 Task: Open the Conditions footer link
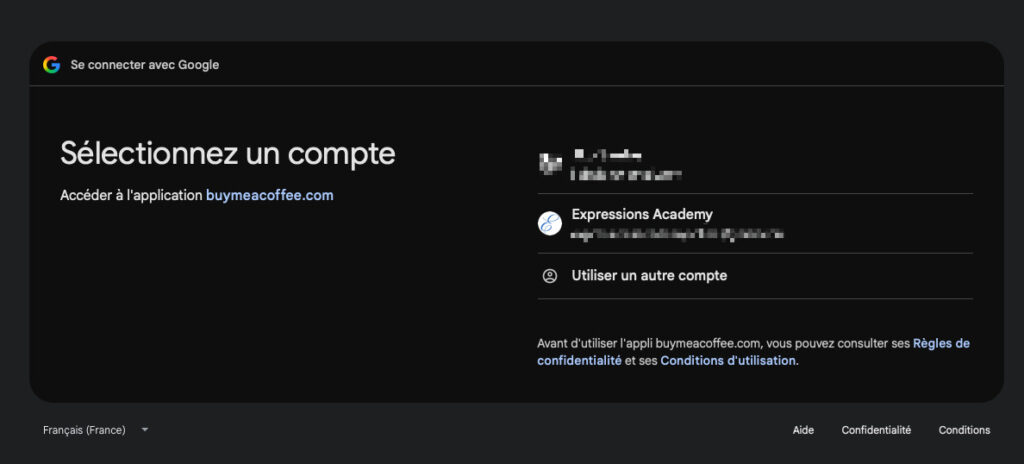[965, 430]
